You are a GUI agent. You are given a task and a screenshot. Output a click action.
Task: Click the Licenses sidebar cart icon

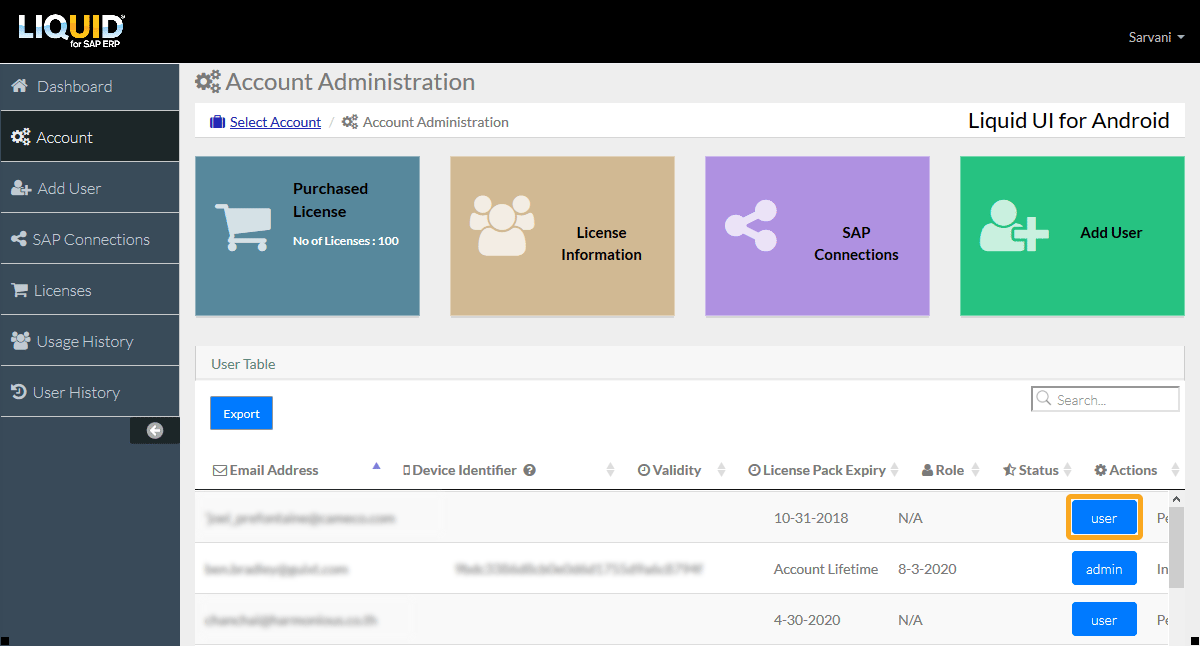click(x=19, y=290)
